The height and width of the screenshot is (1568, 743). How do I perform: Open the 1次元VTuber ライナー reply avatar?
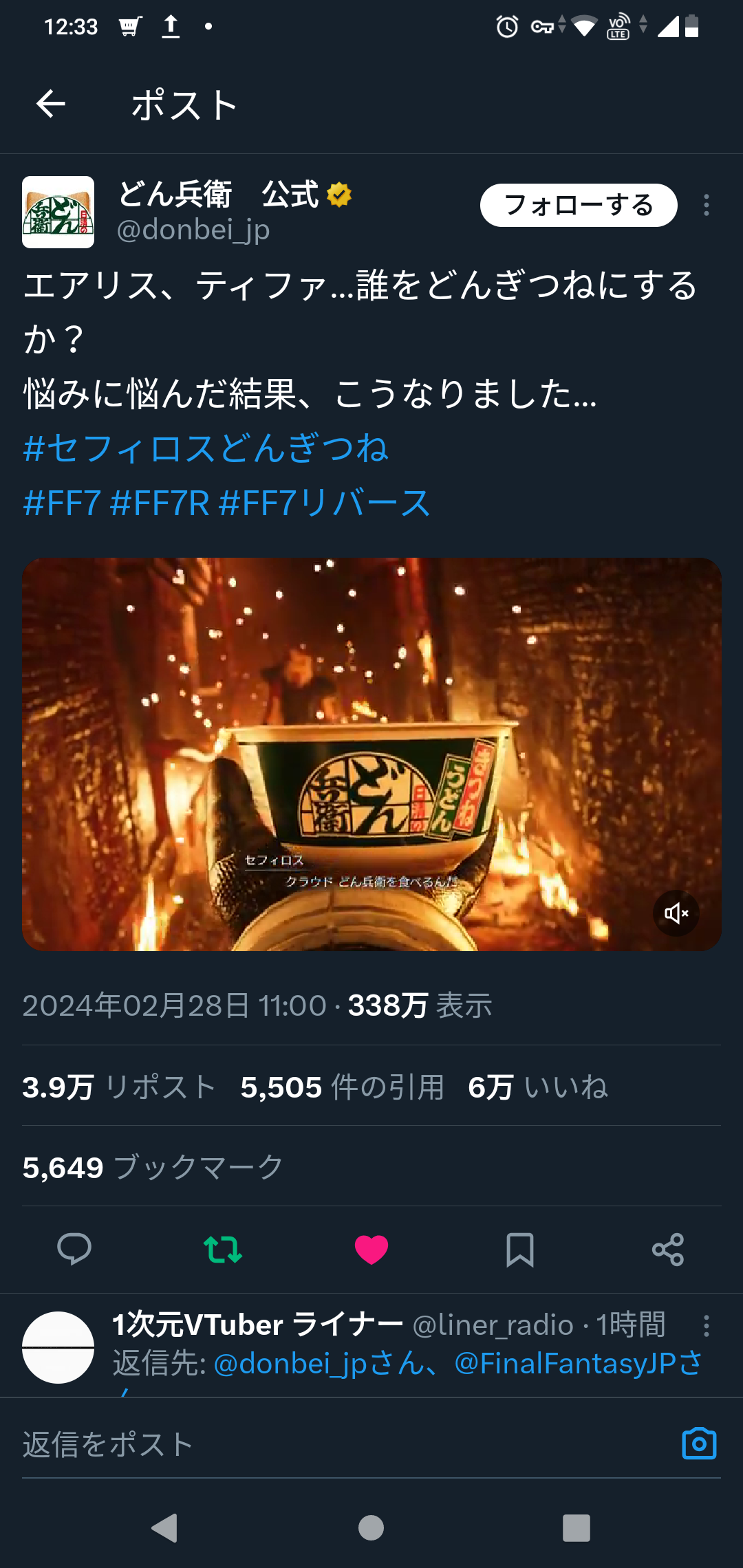(x=58, y=1347)
